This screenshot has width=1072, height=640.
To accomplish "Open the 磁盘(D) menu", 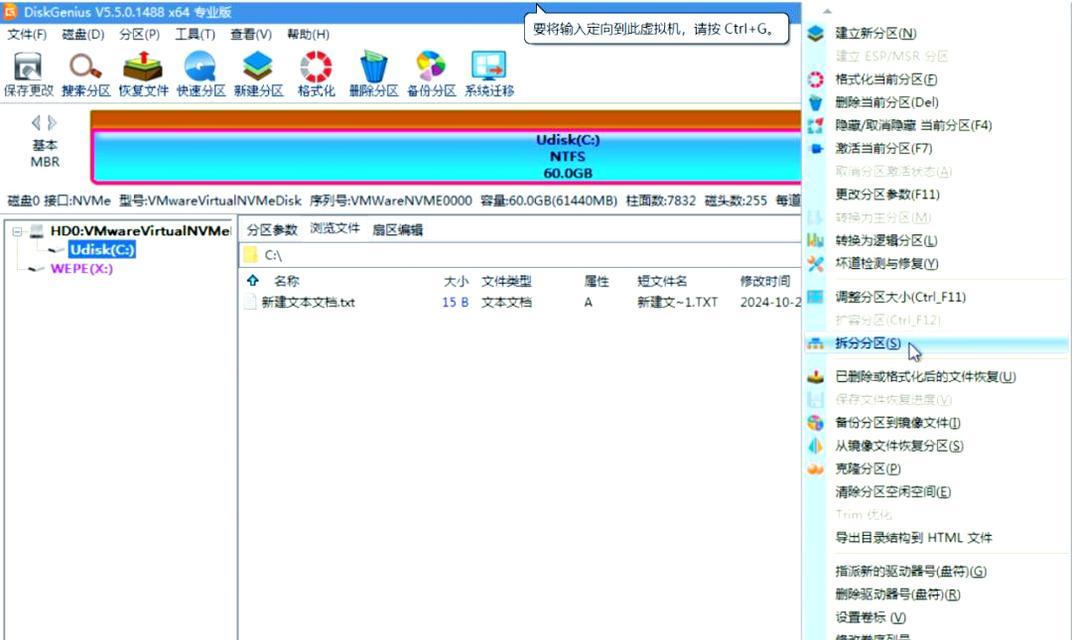I will point(83,34).
